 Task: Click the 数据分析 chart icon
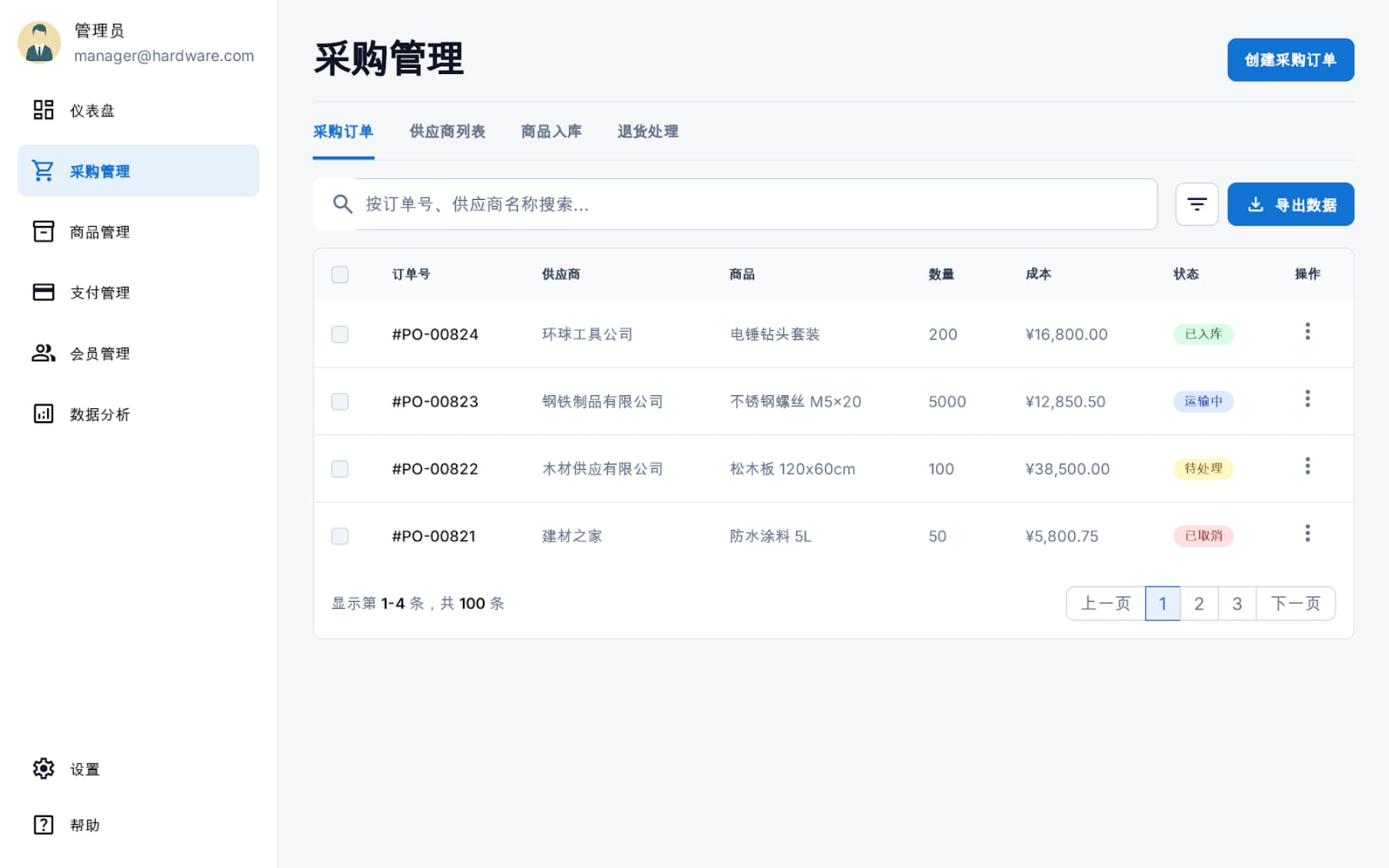click(x=43, y=414)
